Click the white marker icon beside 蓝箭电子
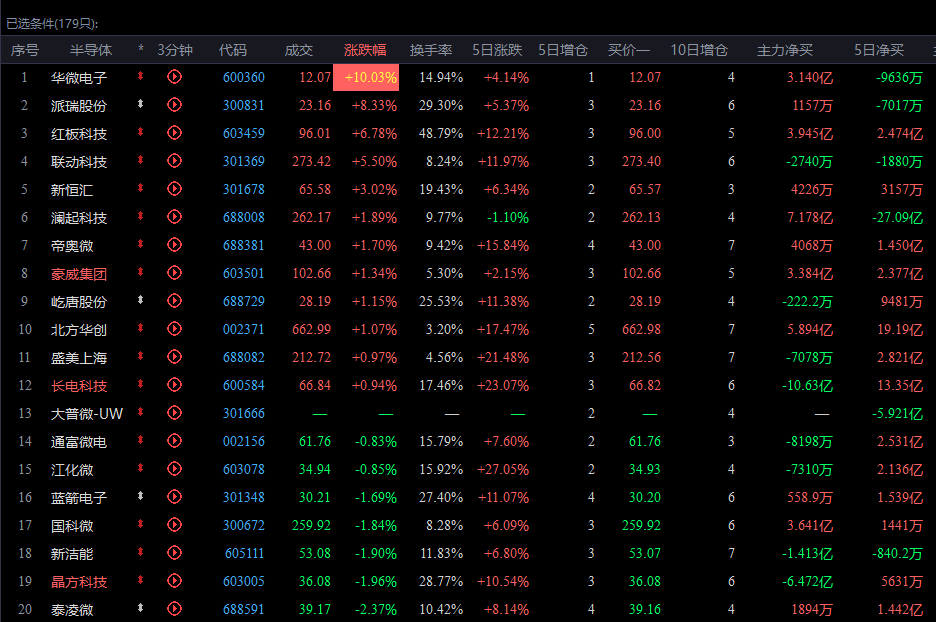The image size is (936, 622). tap(140, 496)
